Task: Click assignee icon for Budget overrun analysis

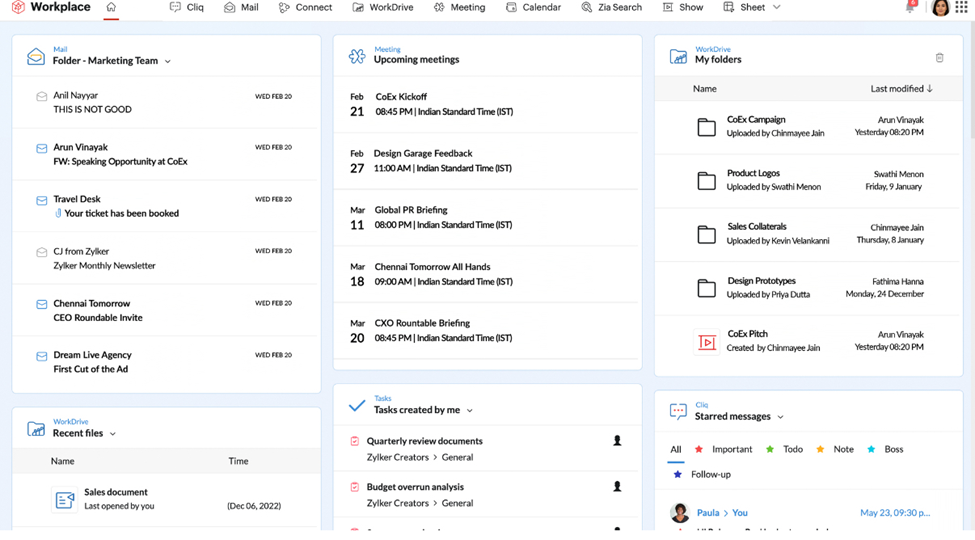Action: coord(617,486)
